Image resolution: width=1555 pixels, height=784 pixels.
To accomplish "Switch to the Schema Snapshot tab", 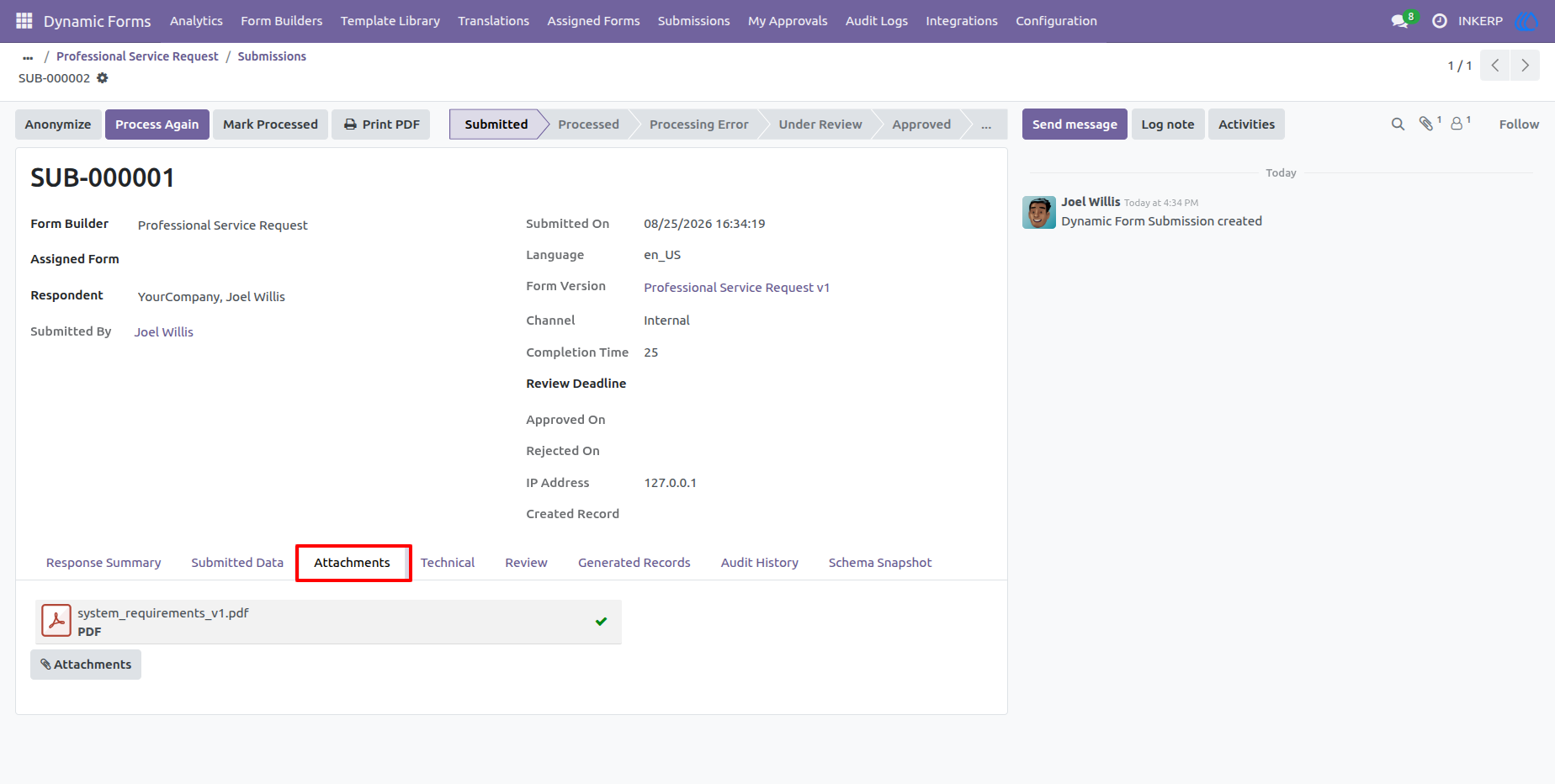I will pos(880,563).
